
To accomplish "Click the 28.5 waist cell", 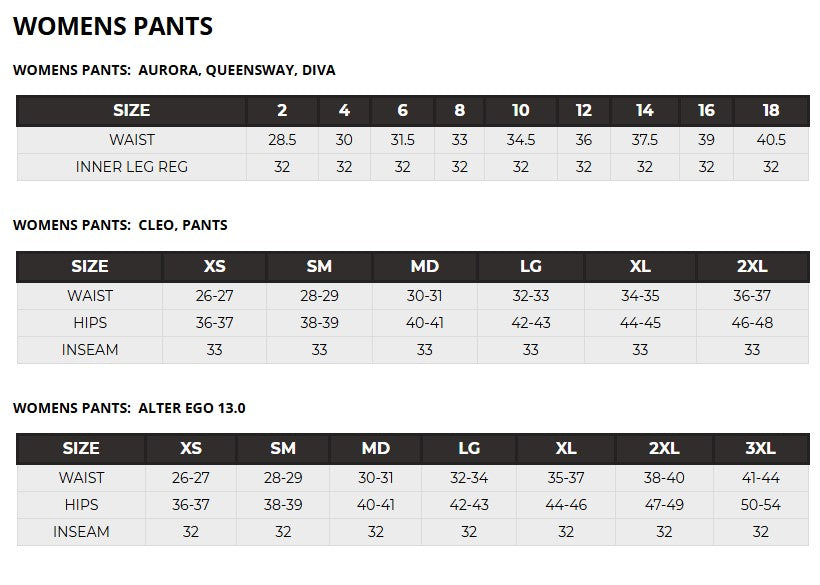I will [x=282, y=140].
